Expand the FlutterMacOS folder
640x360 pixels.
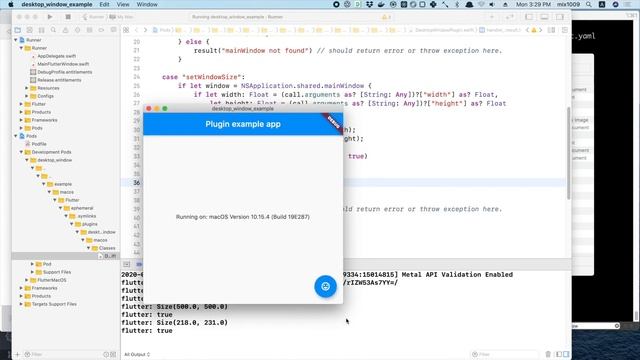click(x=27, y=280)
